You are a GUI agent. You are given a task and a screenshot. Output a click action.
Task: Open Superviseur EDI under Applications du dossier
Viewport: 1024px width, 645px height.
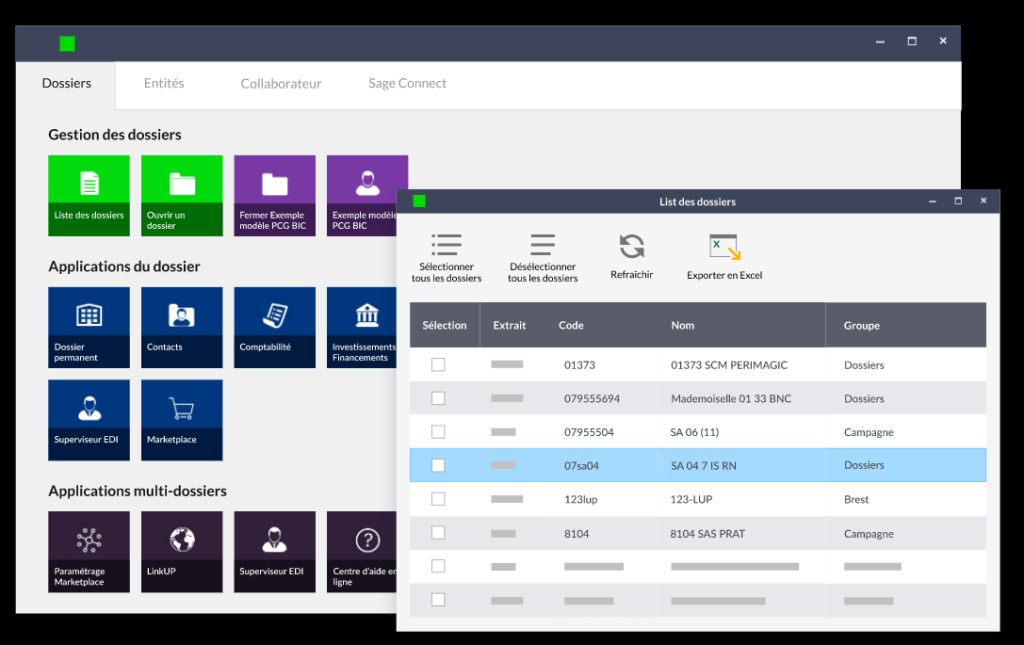coord(89,420)
